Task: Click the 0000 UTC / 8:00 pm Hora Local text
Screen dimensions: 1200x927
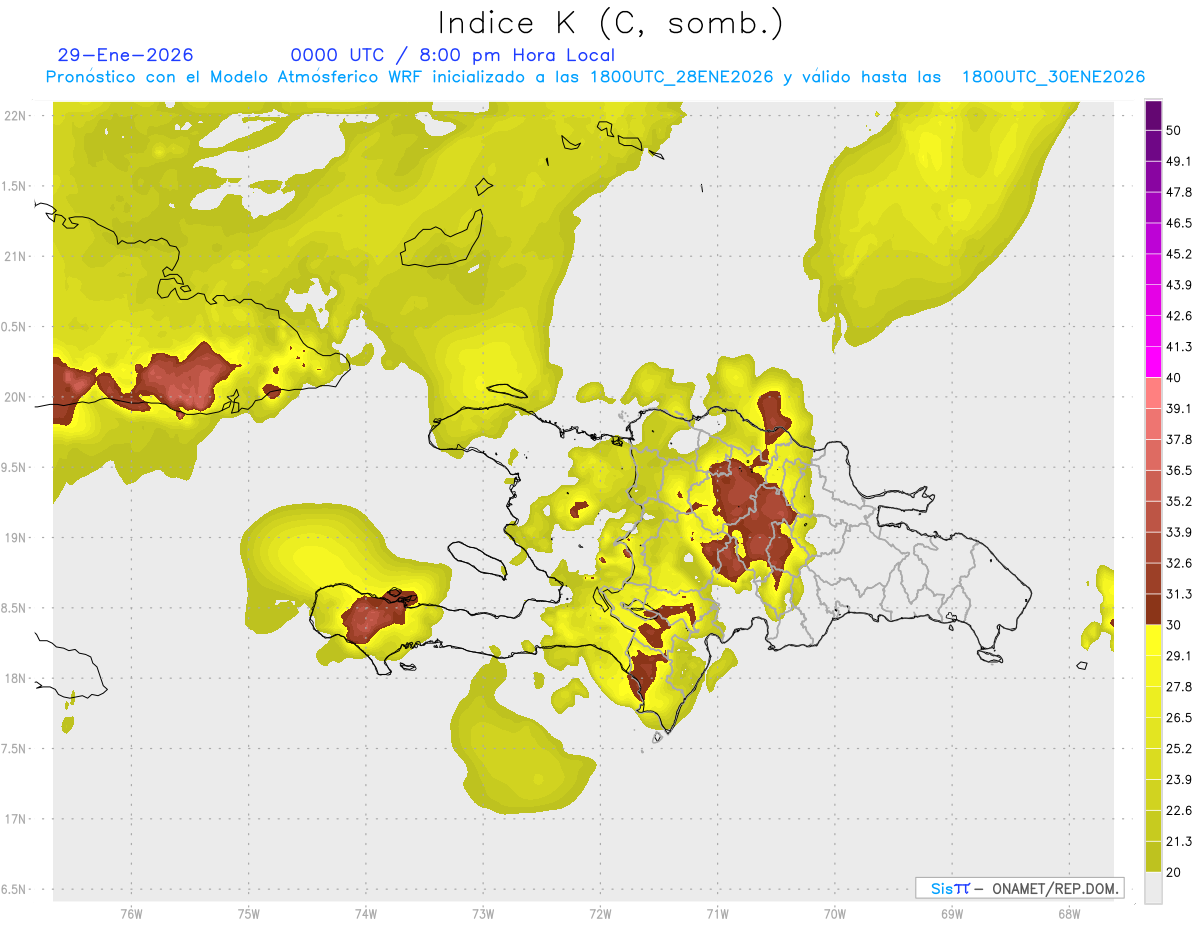Action: (452, 55)
